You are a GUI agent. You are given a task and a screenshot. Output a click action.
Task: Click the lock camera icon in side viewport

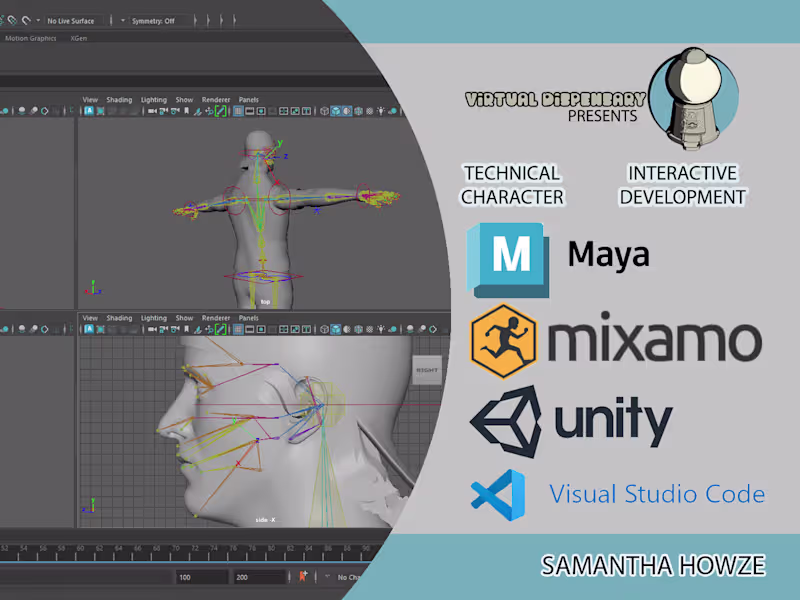(163, 329)
